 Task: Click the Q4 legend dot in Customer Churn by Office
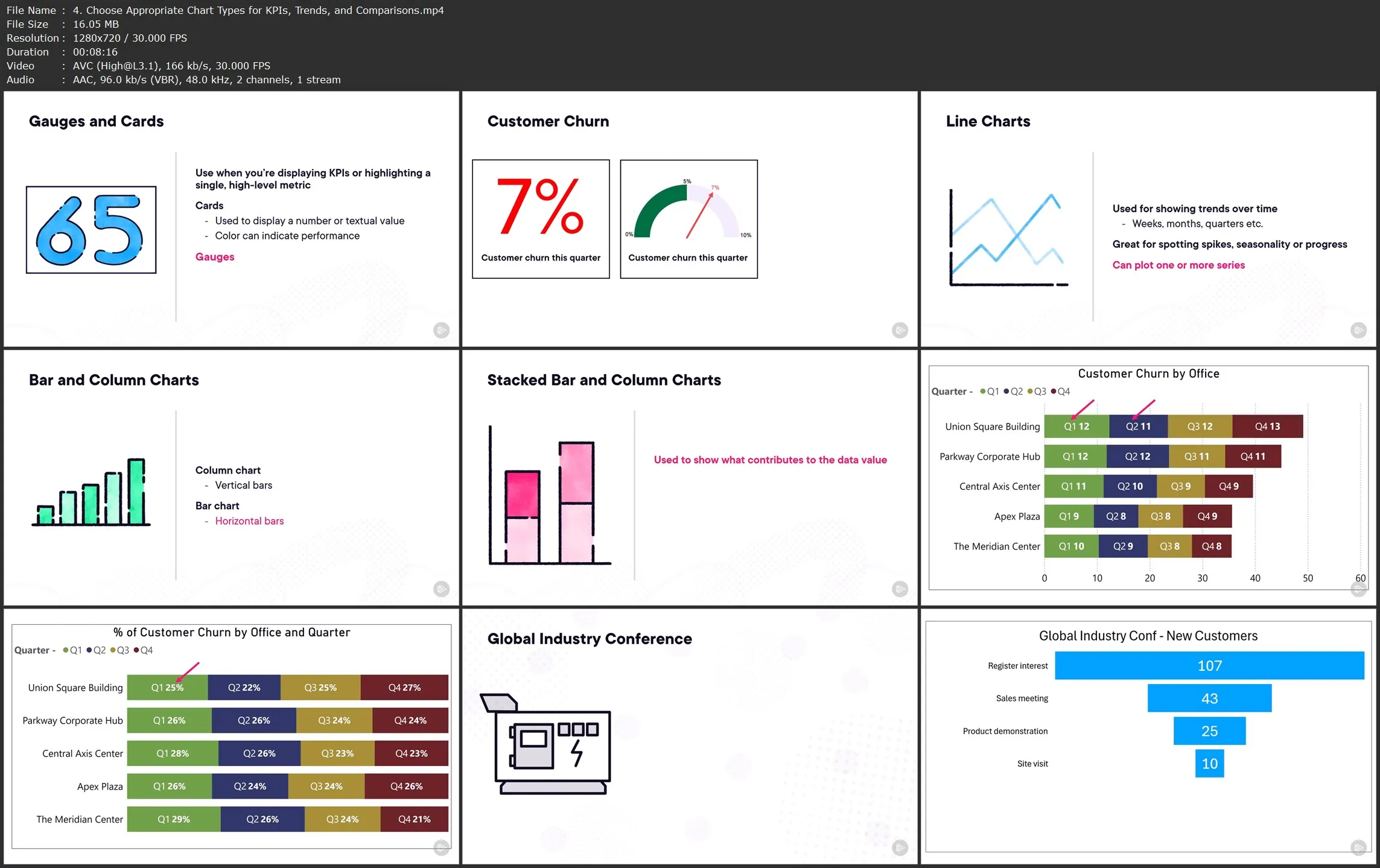[1054, 391]
